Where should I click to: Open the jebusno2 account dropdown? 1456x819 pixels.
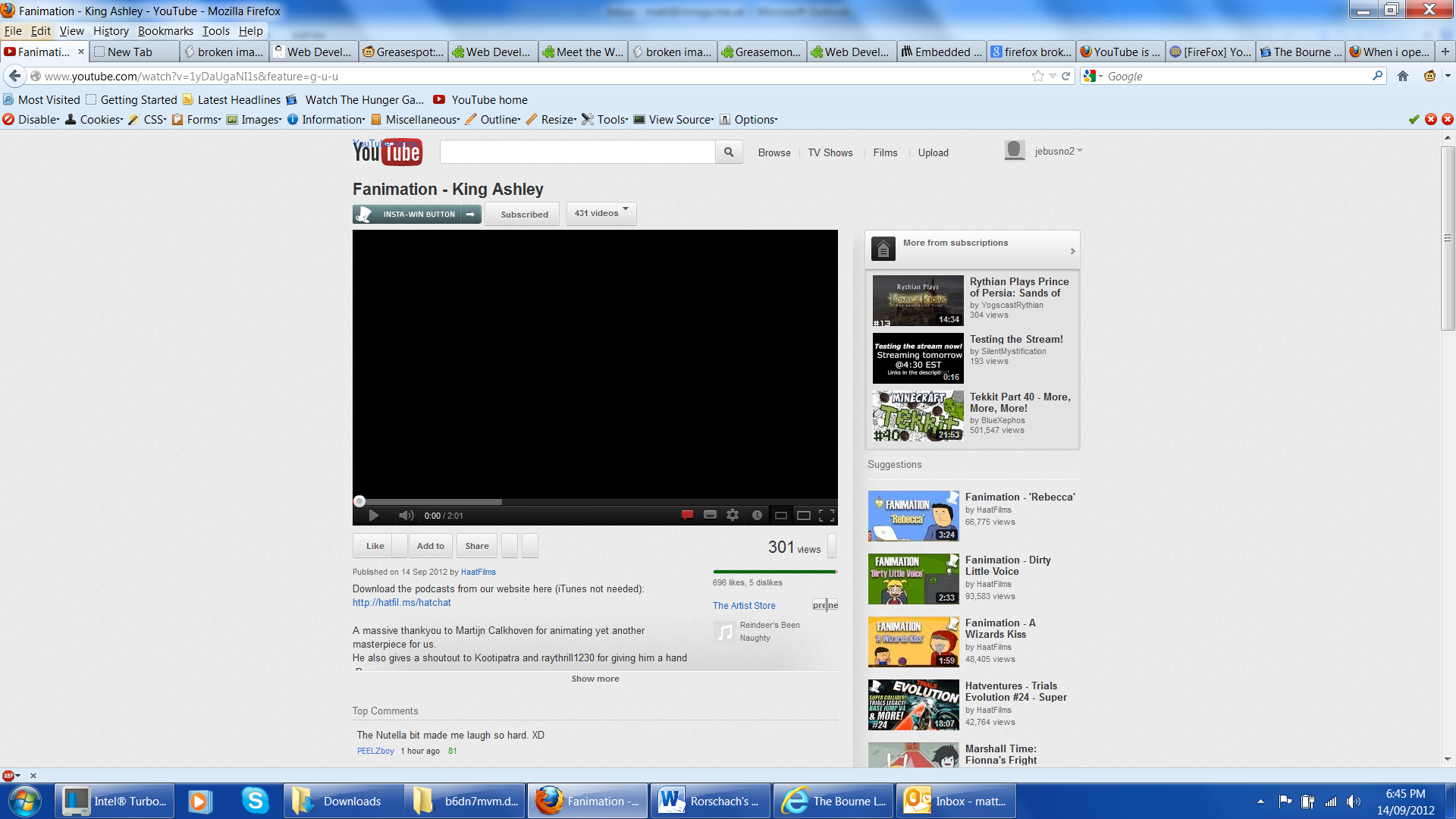tap(1058, 151)
